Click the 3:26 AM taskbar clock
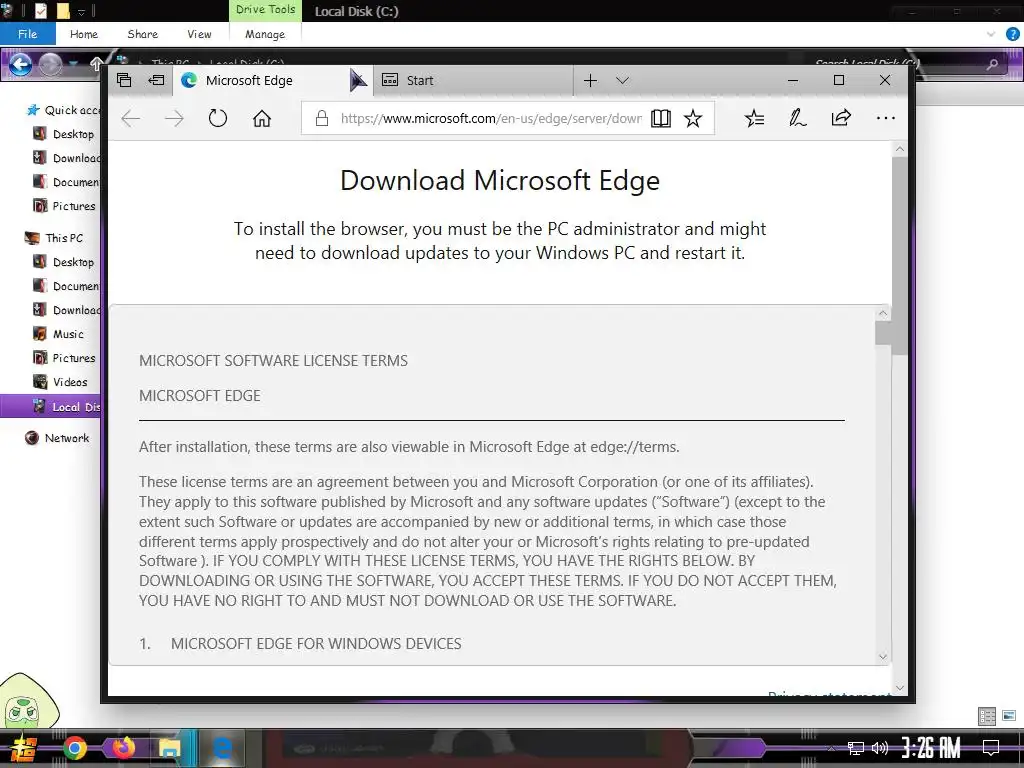Viewport: 1024px width, 768px height. point(931,748)
